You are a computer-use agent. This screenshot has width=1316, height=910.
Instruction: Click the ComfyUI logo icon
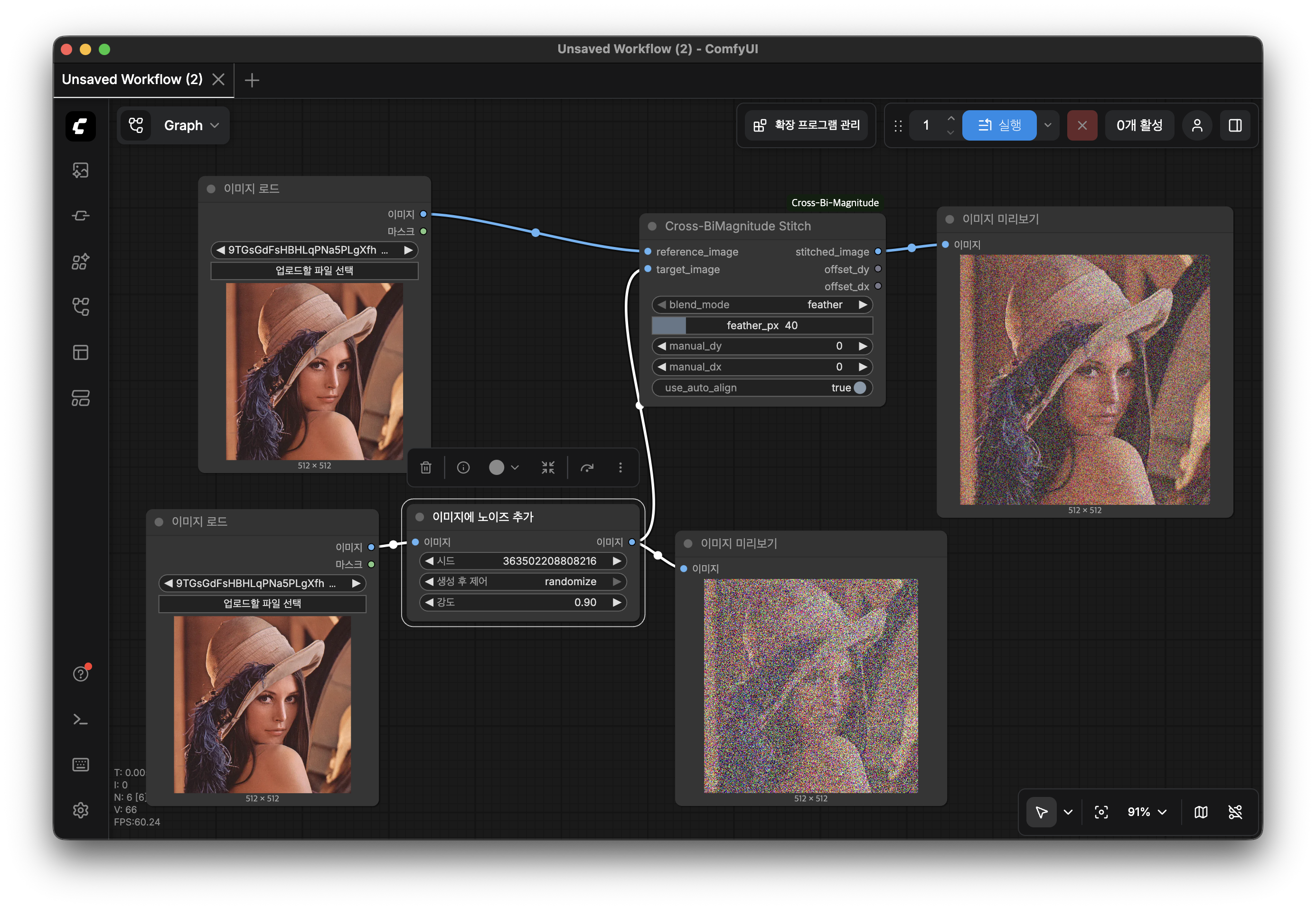(x=80, y=125)
